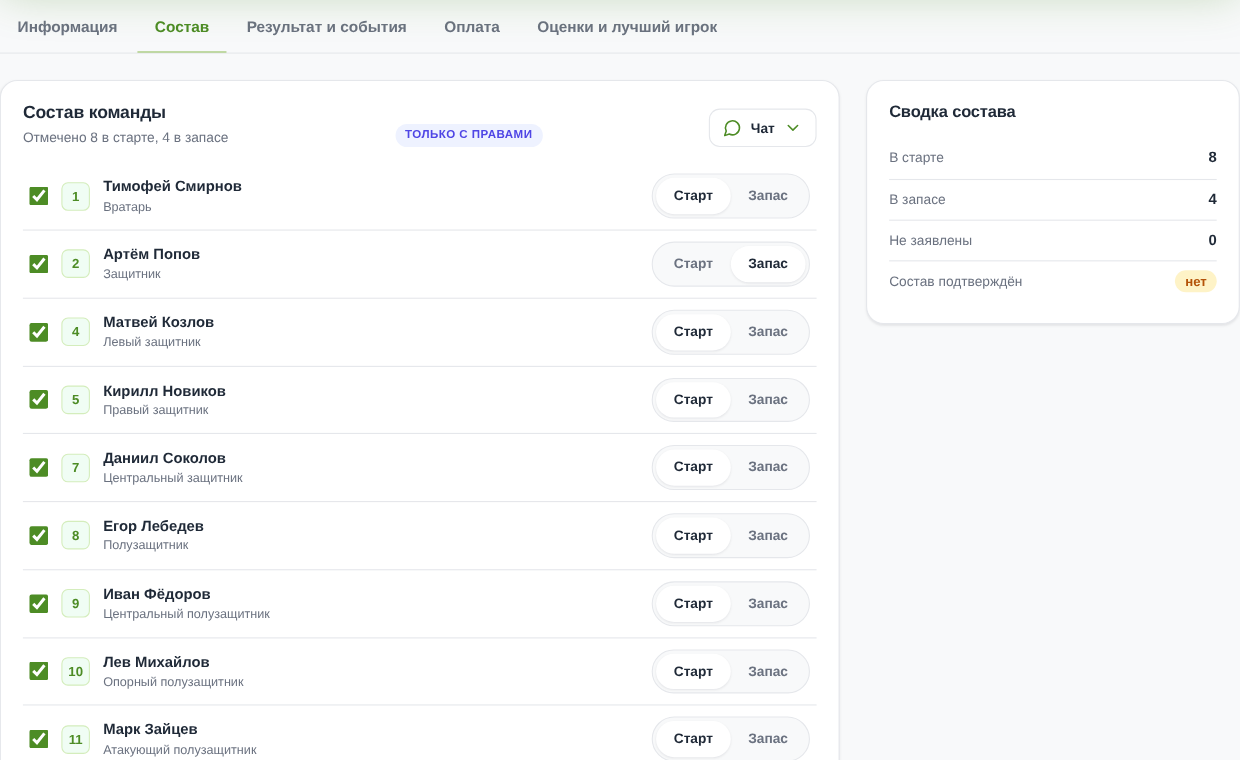Uncheck Тимофей Смирнов's checkbox
This screenshot has width=1240, height=760.
point(39,196)
